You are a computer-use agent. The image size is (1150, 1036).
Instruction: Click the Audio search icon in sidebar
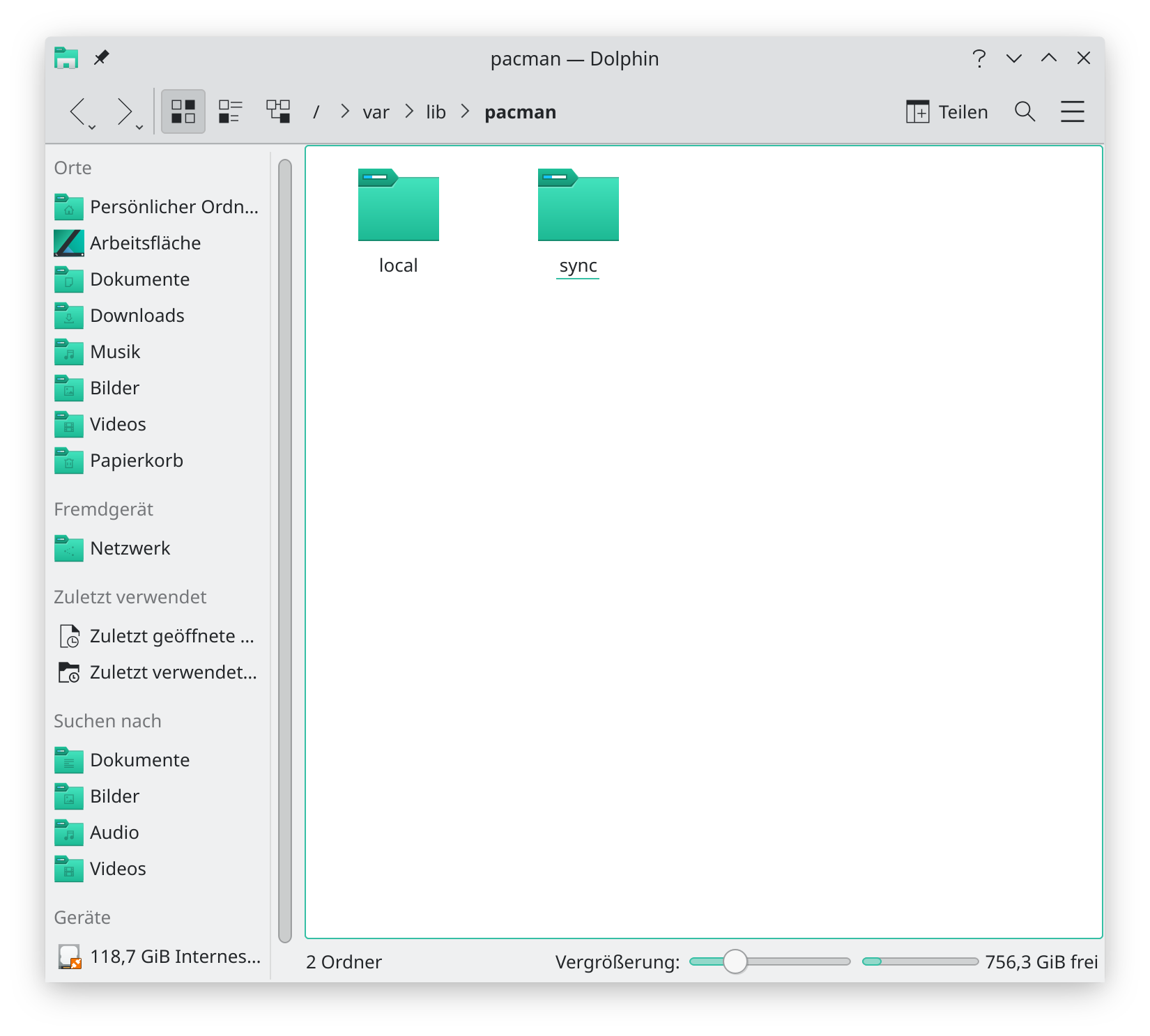coord(69,833)
